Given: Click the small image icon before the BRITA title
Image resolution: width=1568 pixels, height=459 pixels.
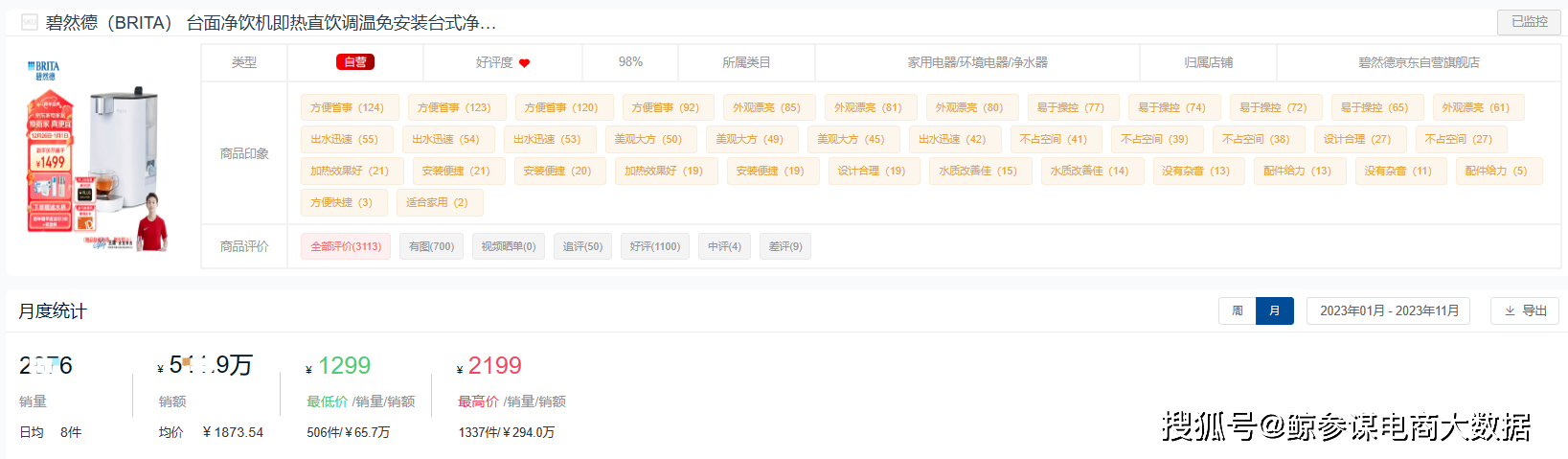Looking at the screenshot, I should point(29,22).
